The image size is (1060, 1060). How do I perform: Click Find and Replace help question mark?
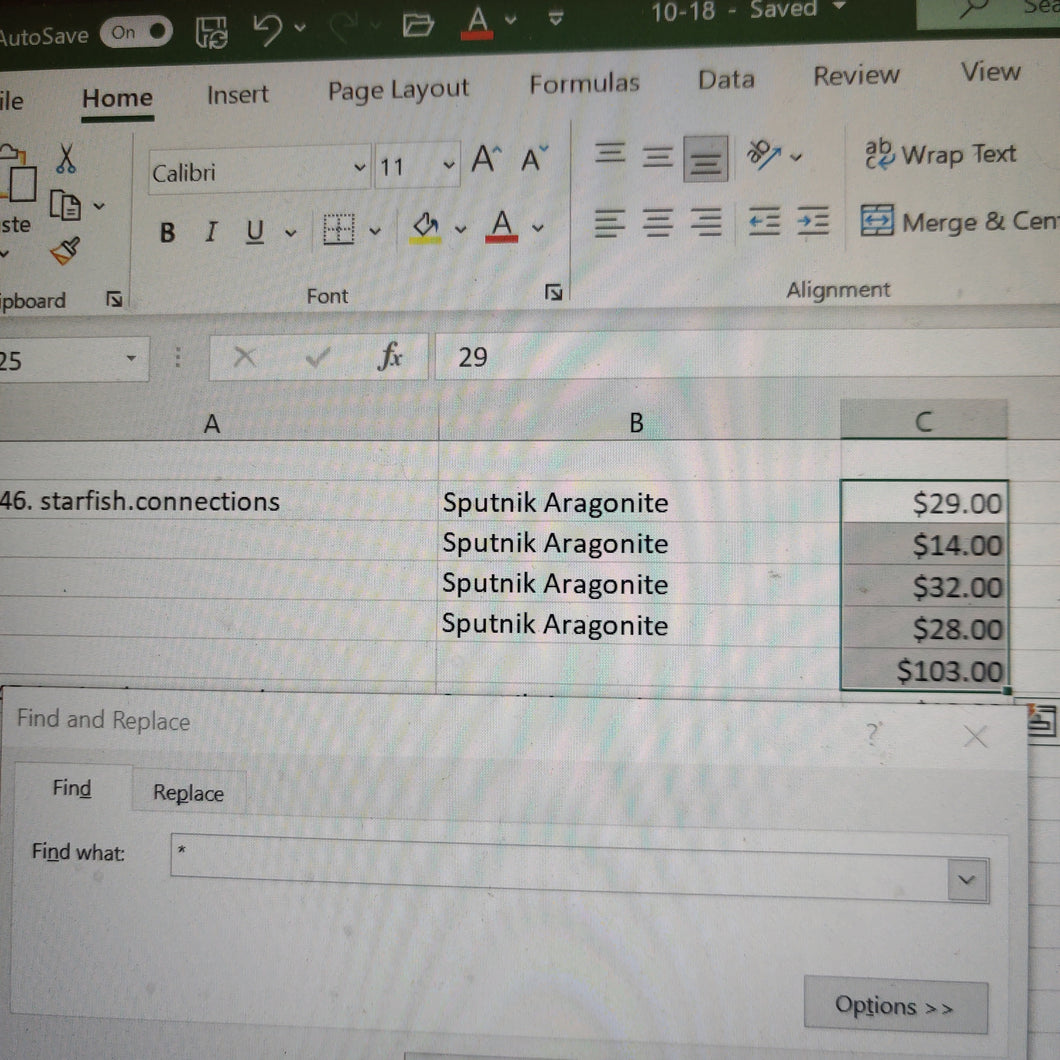873,732
